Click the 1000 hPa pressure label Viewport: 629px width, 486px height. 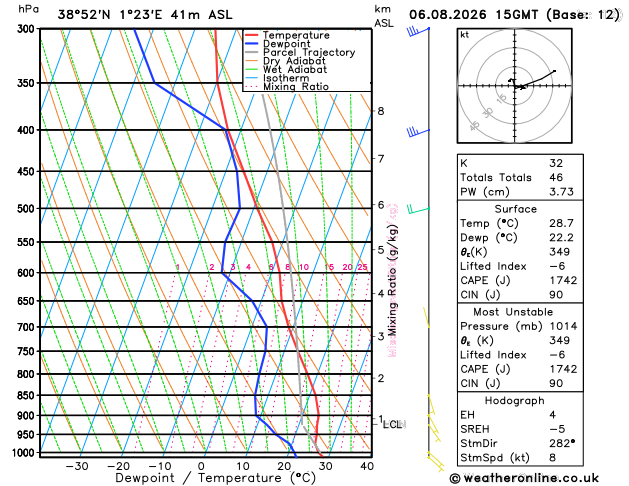(x=26, y=453)
